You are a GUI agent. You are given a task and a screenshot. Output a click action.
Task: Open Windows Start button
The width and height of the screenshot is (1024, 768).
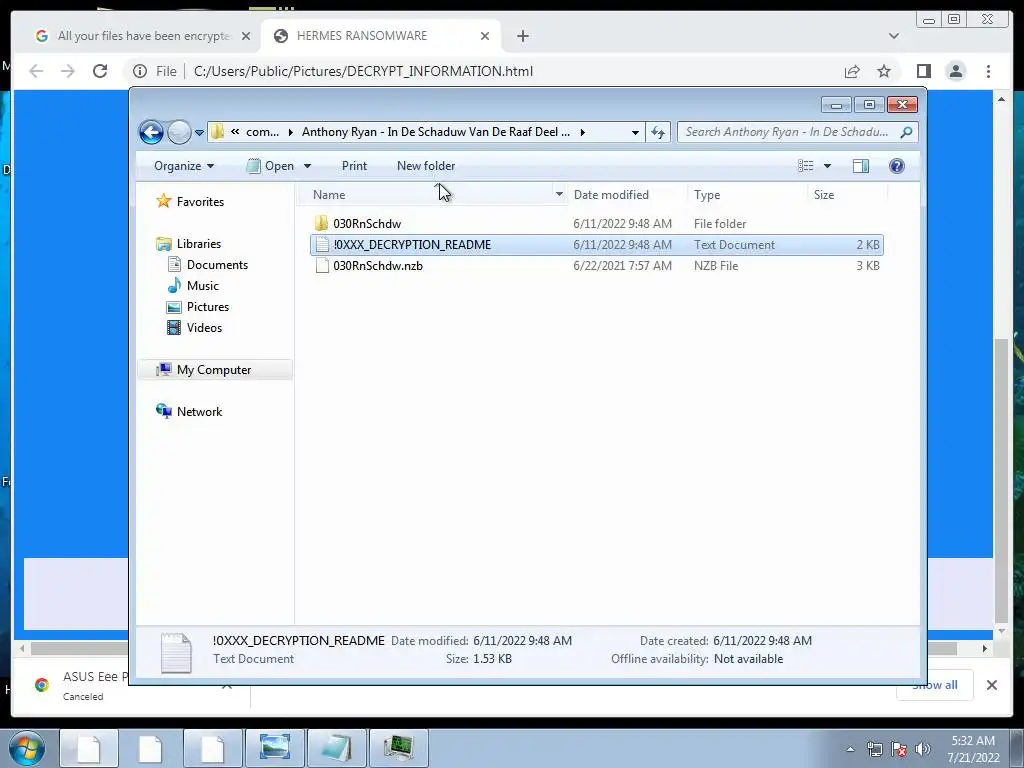(27, 748)
